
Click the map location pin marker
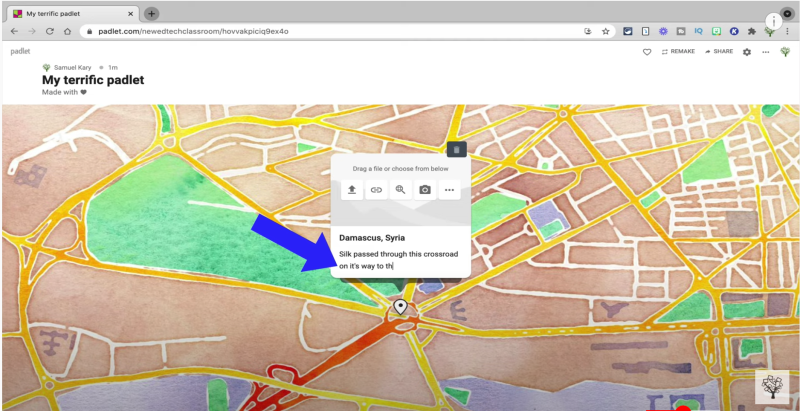pos(400,306)
